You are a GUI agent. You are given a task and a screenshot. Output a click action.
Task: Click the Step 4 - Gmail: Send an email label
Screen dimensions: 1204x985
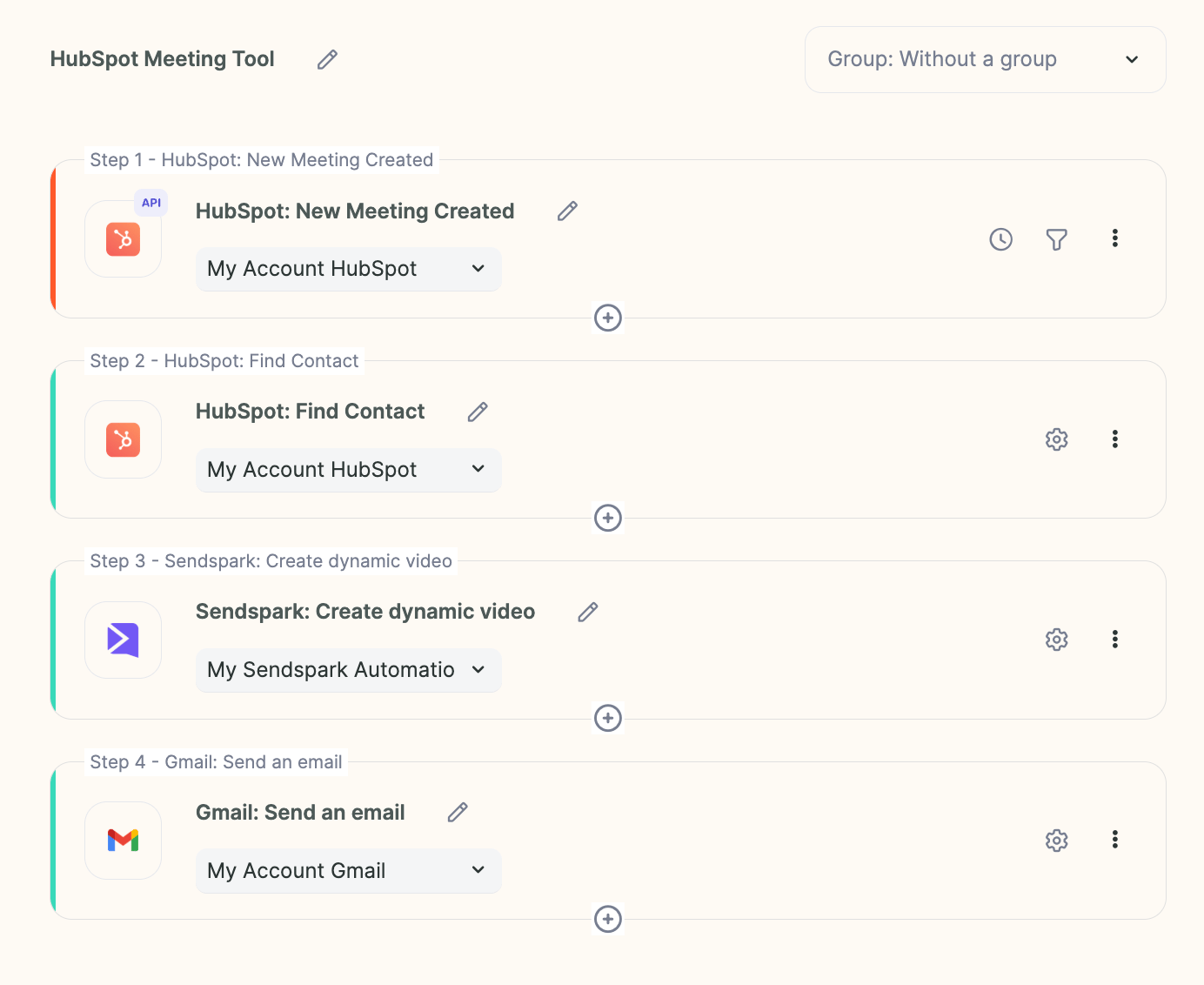point(217,762)
